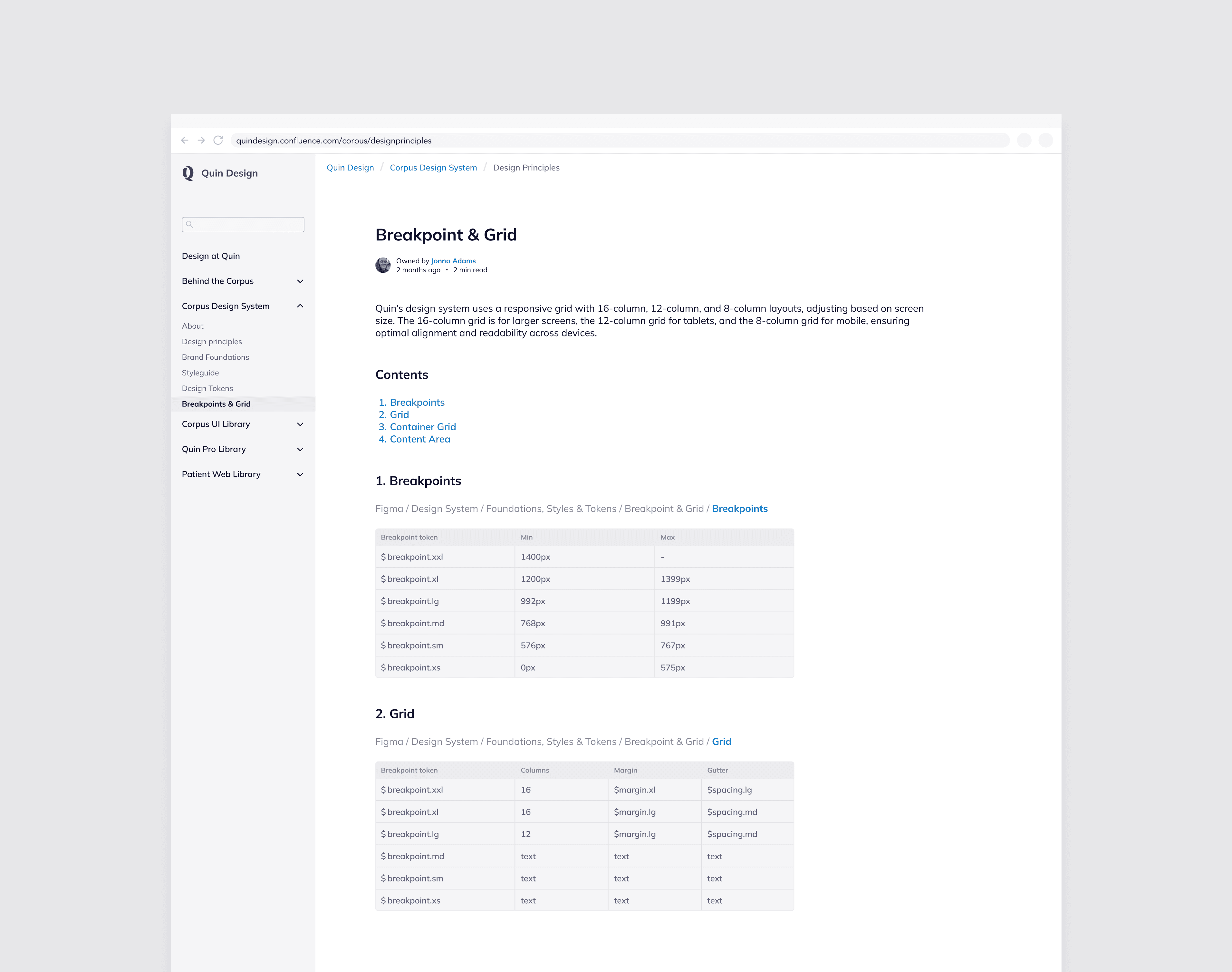Click the rightmost round browser profile button
Screen dimensions: 1232x972
pyautogui.click(x=1045, y=140)
